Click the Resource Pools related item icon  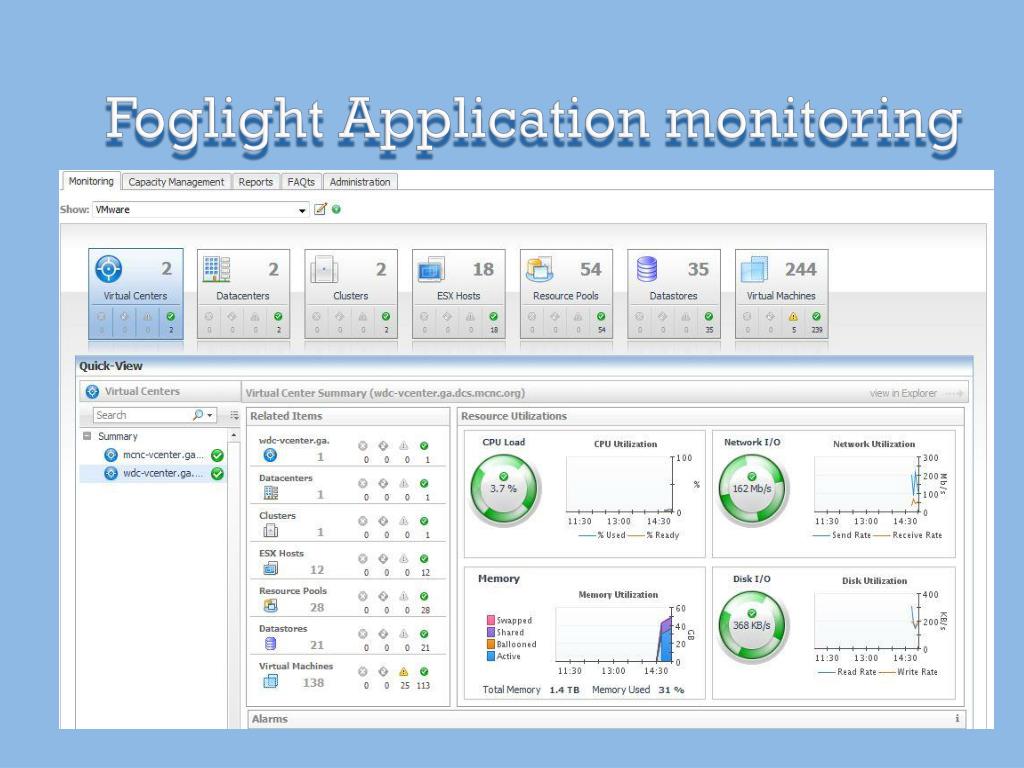coord(270,605)
